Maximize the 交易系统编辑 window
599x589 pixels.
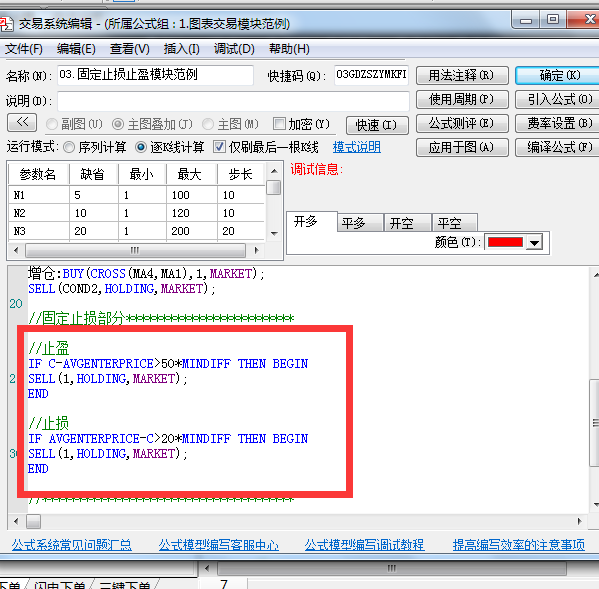553,20
